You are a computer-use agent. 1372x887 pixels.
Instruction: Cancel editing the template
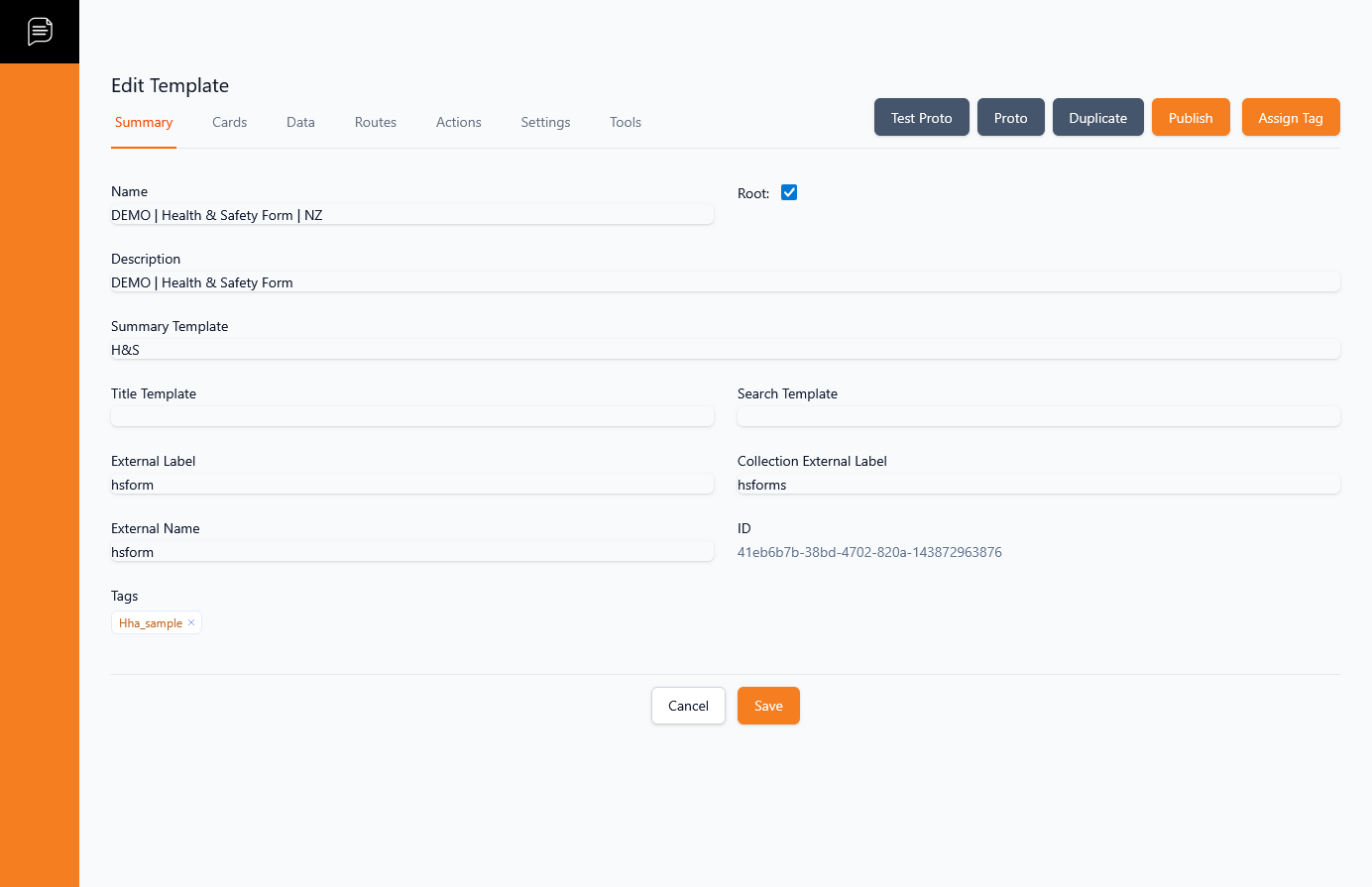[688, 706]
